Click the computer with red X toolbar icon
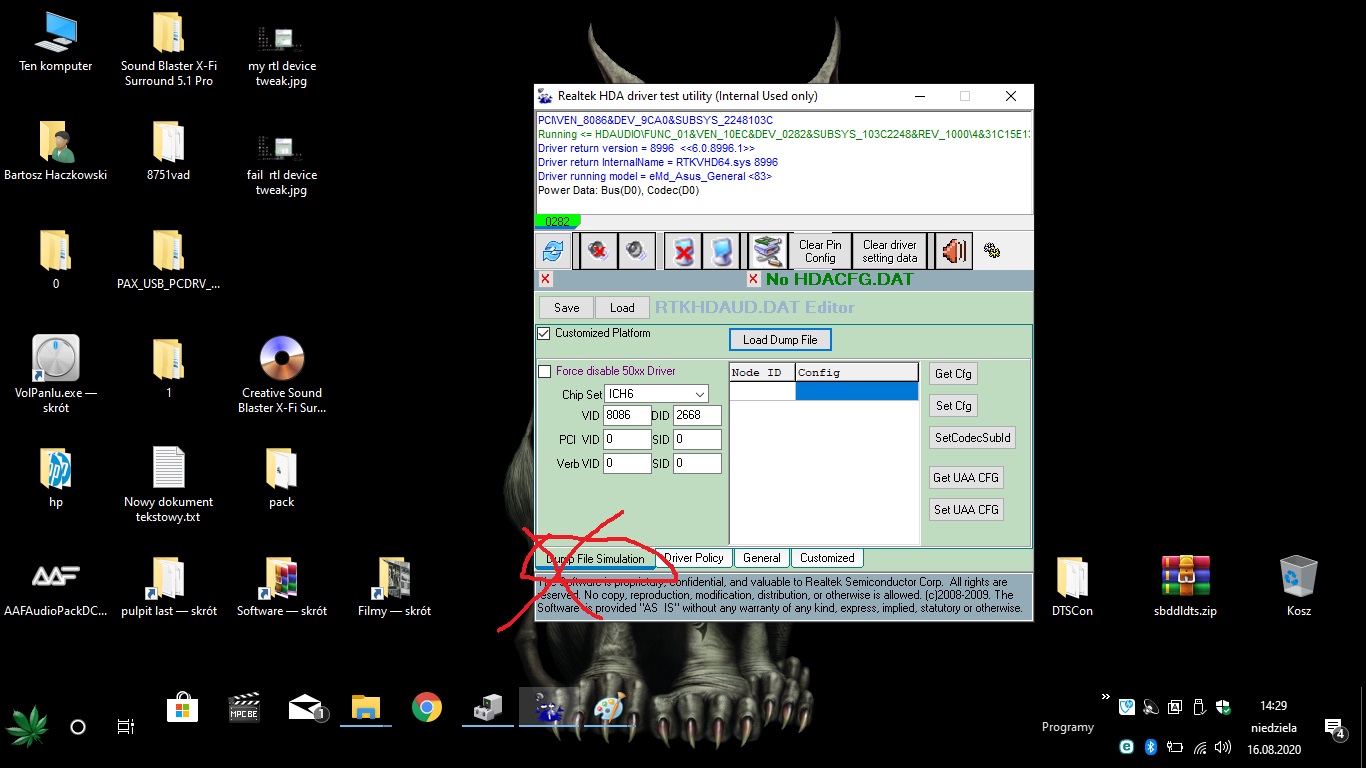The image size is (1366, 768). 683,251
